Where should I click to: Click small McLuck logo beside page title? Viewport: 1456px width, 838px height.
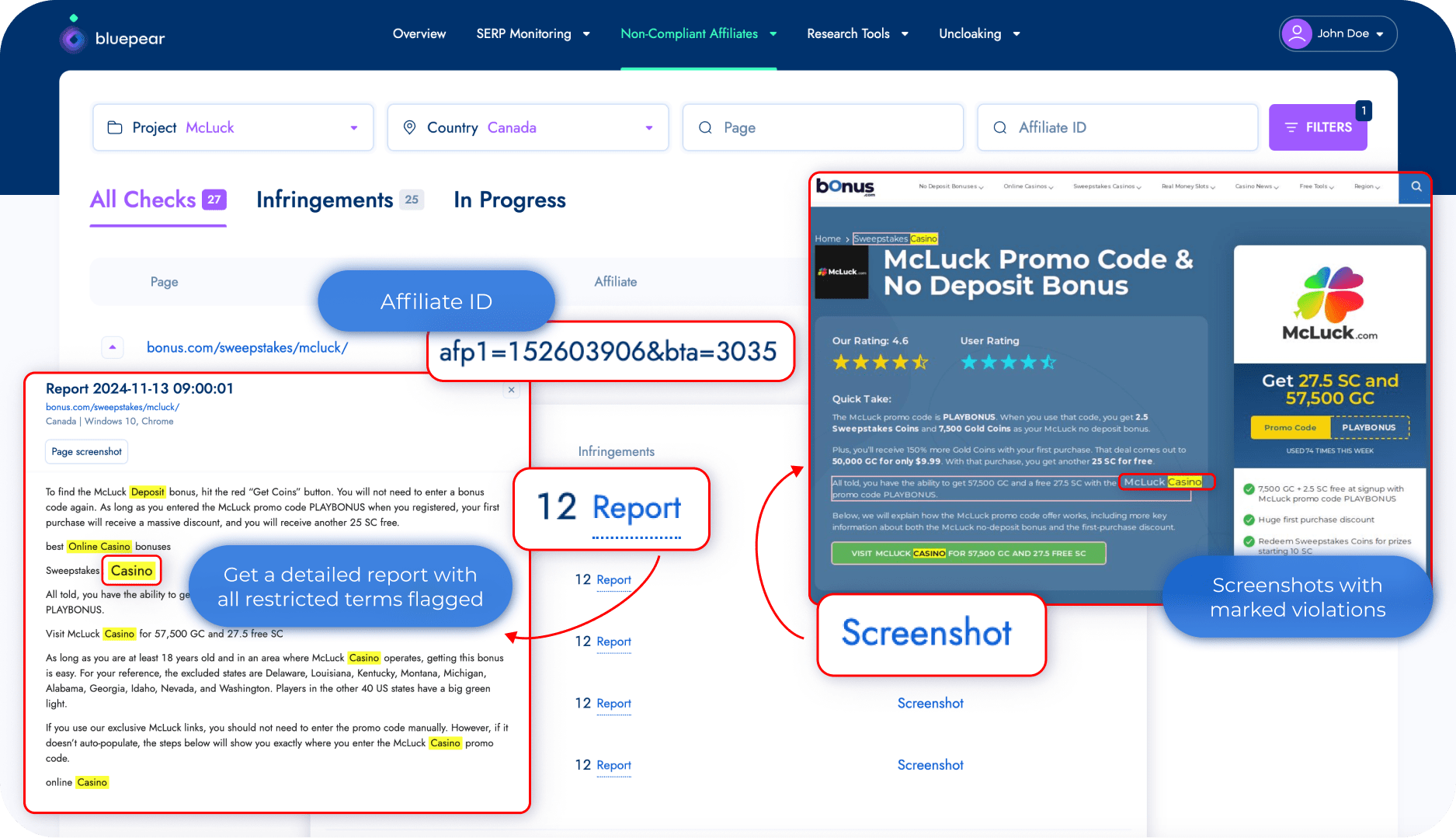(842, 272)
